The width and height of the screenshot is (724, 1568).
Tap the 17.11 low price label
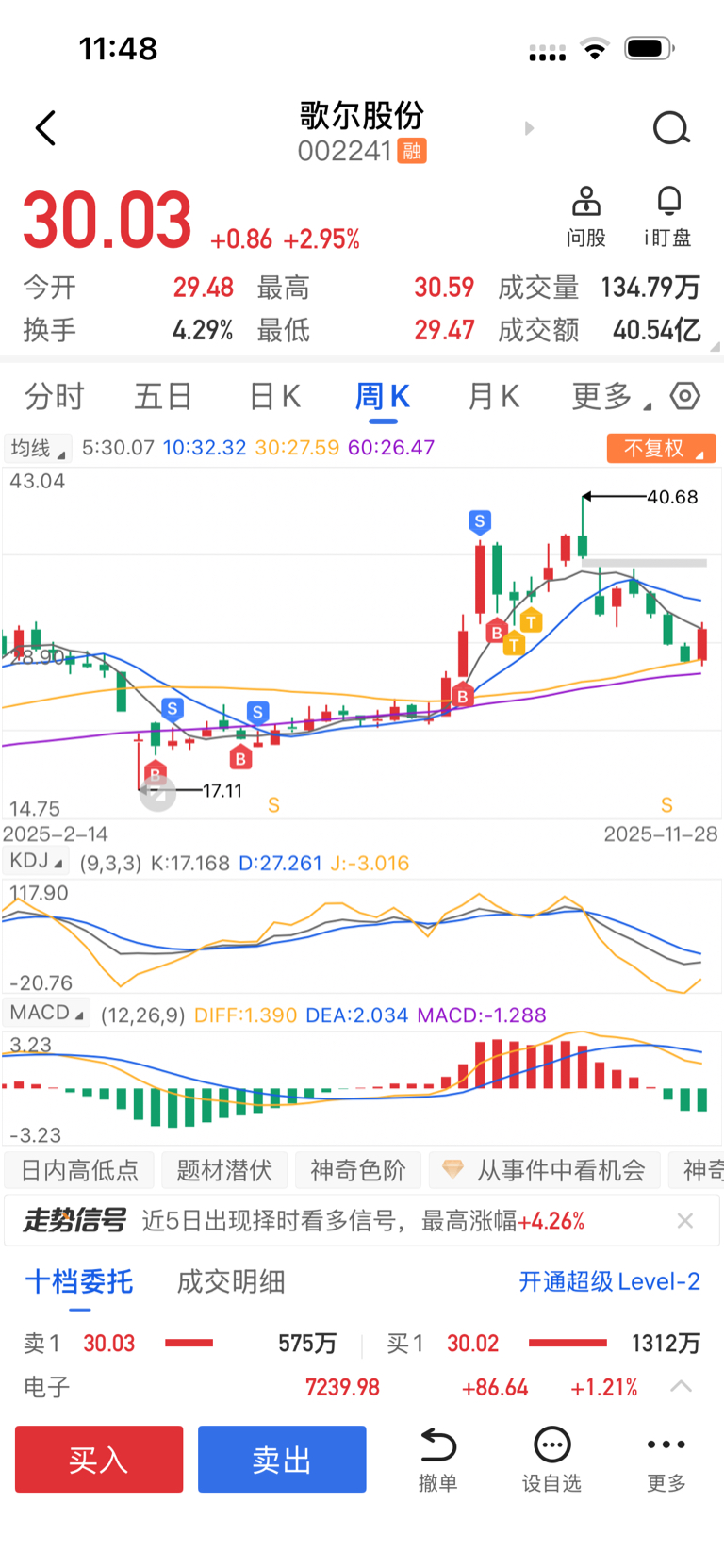pyautogui.click(x=222, y=791)
